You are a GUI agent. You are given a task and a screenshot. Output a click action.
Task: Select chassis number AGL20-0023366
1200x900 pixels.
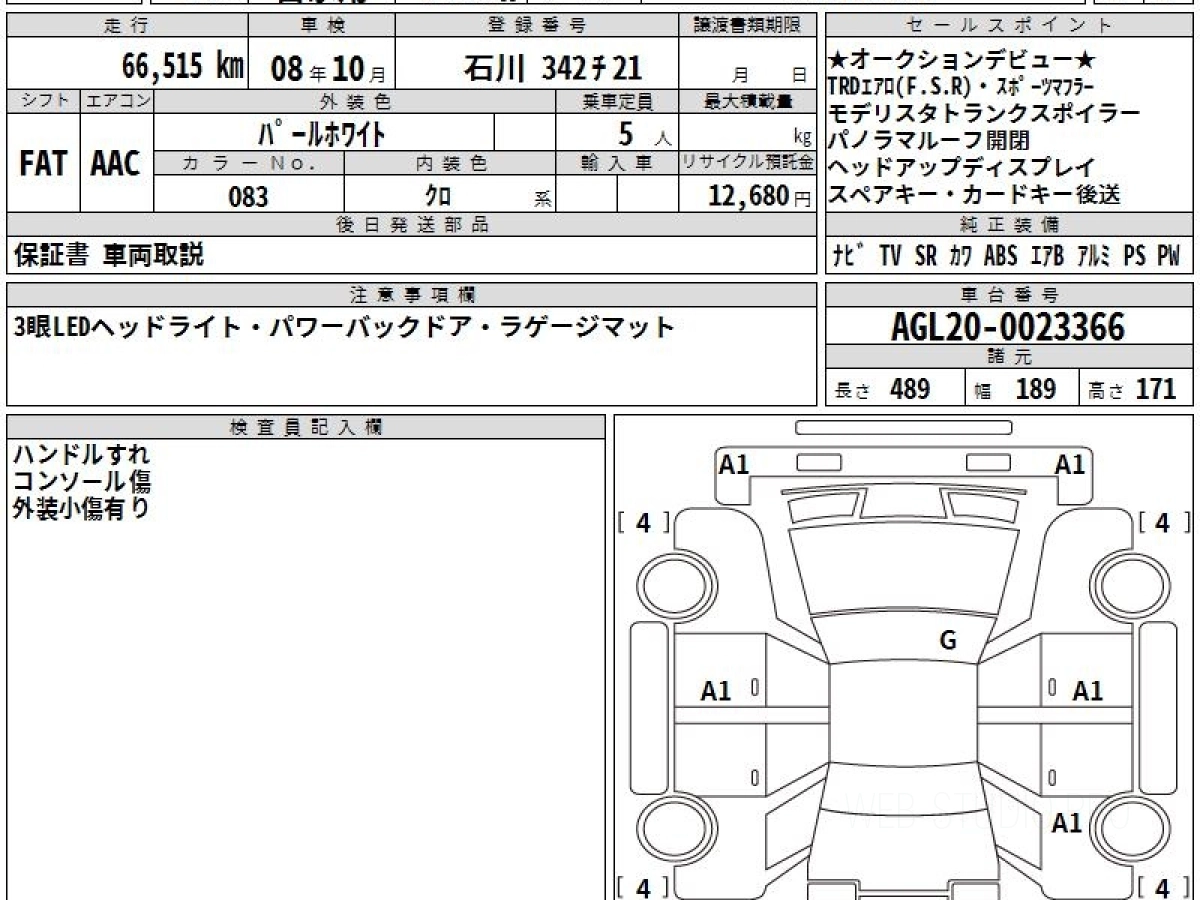coord(1007,327)
